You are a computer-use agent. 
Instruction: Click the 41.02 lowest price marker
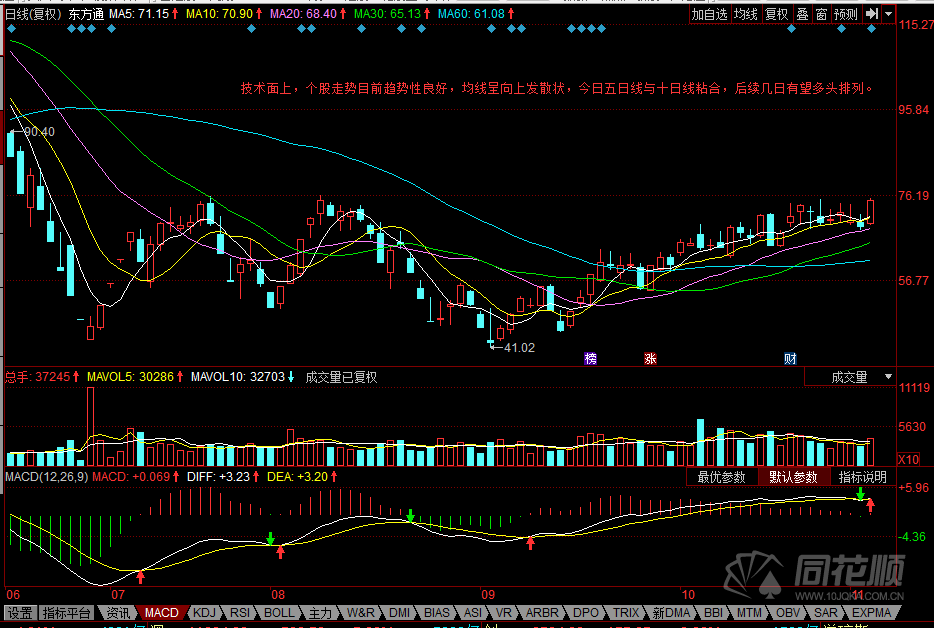coord(519,347)
